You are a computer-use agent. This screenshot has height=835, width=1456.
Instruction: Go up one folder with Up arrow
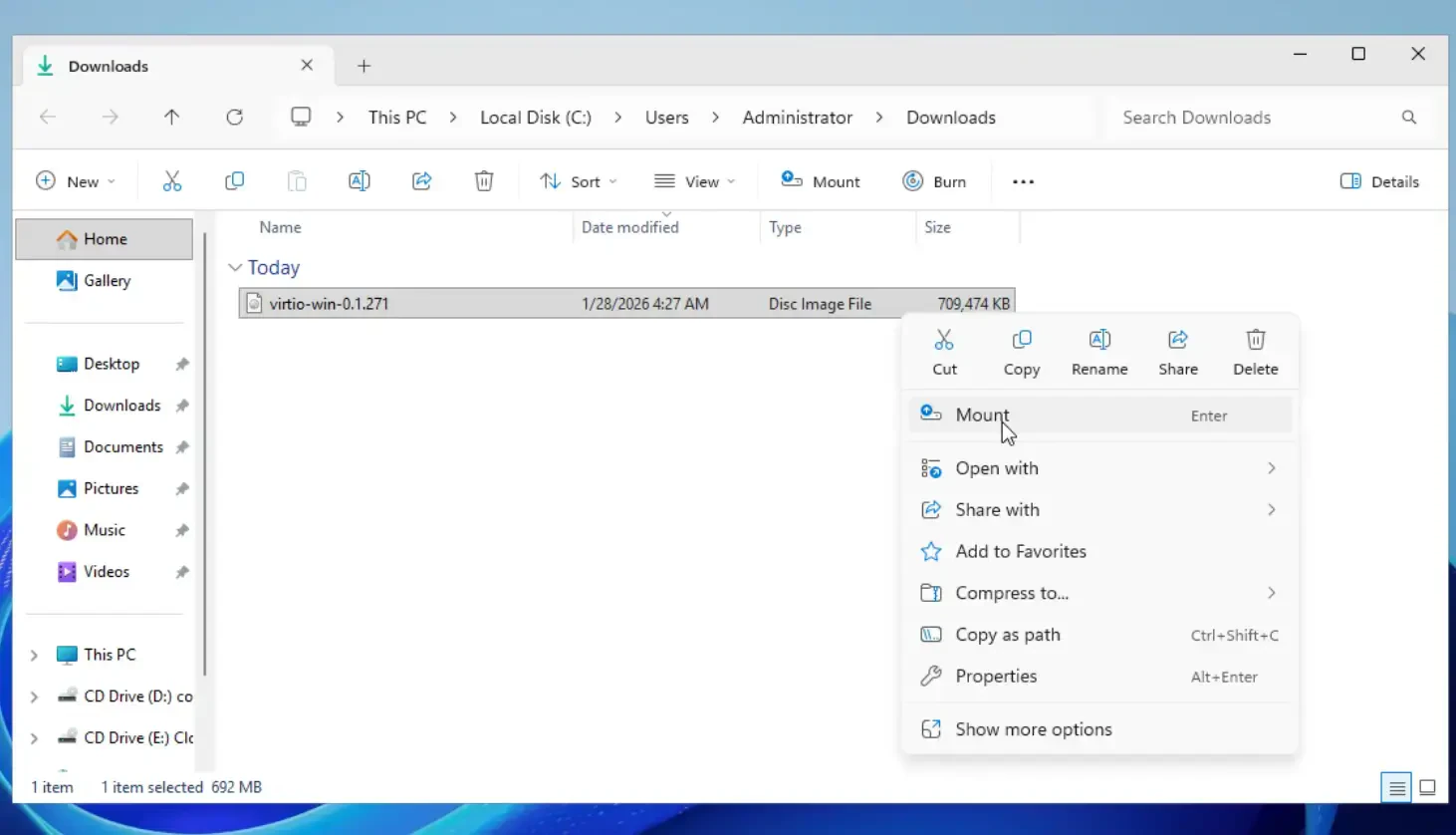pyautogui.click(x=171, y=118)
